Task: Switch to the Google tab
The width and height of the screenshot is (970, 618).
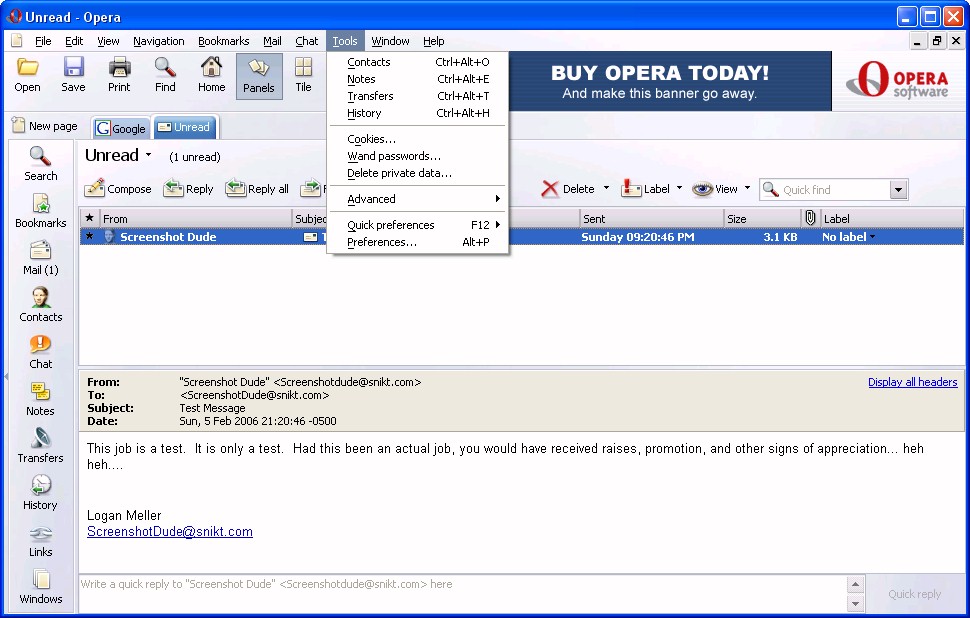Action: [121, 128]
